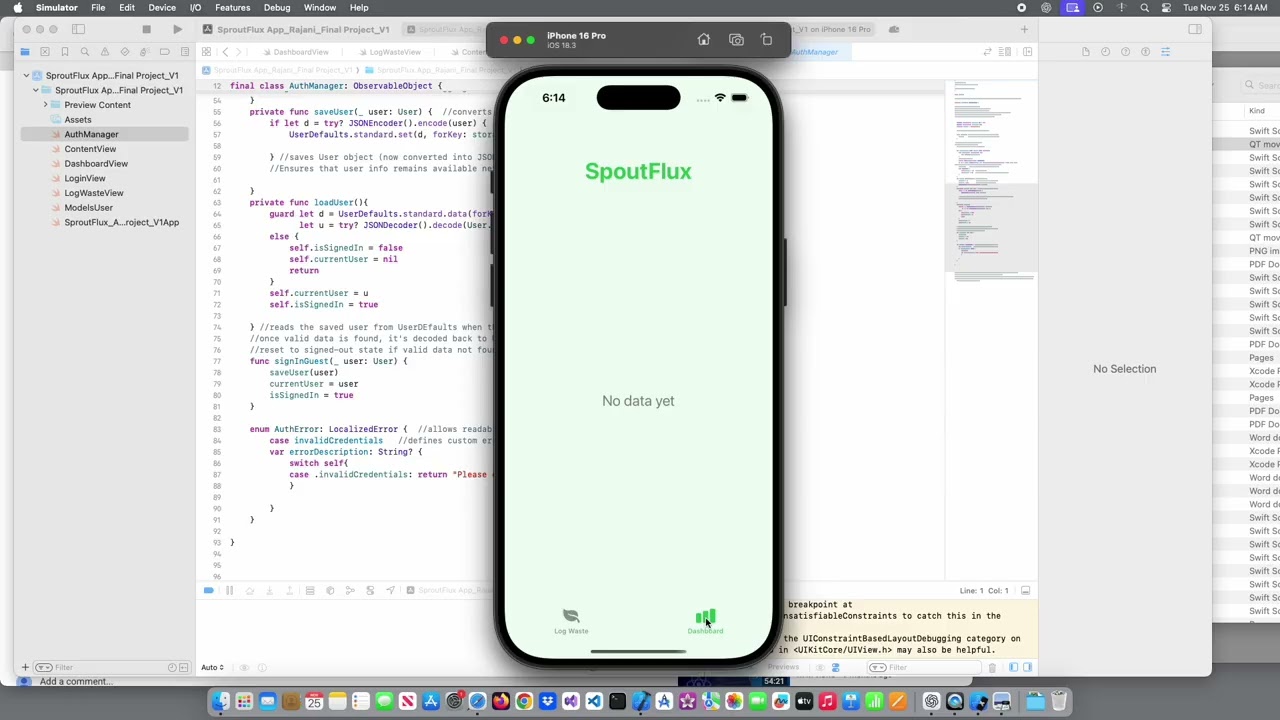Add a new Xcode editor tab
Image resolution: width=1280 pixels, height=720 pixels.
coord(1024,29)
